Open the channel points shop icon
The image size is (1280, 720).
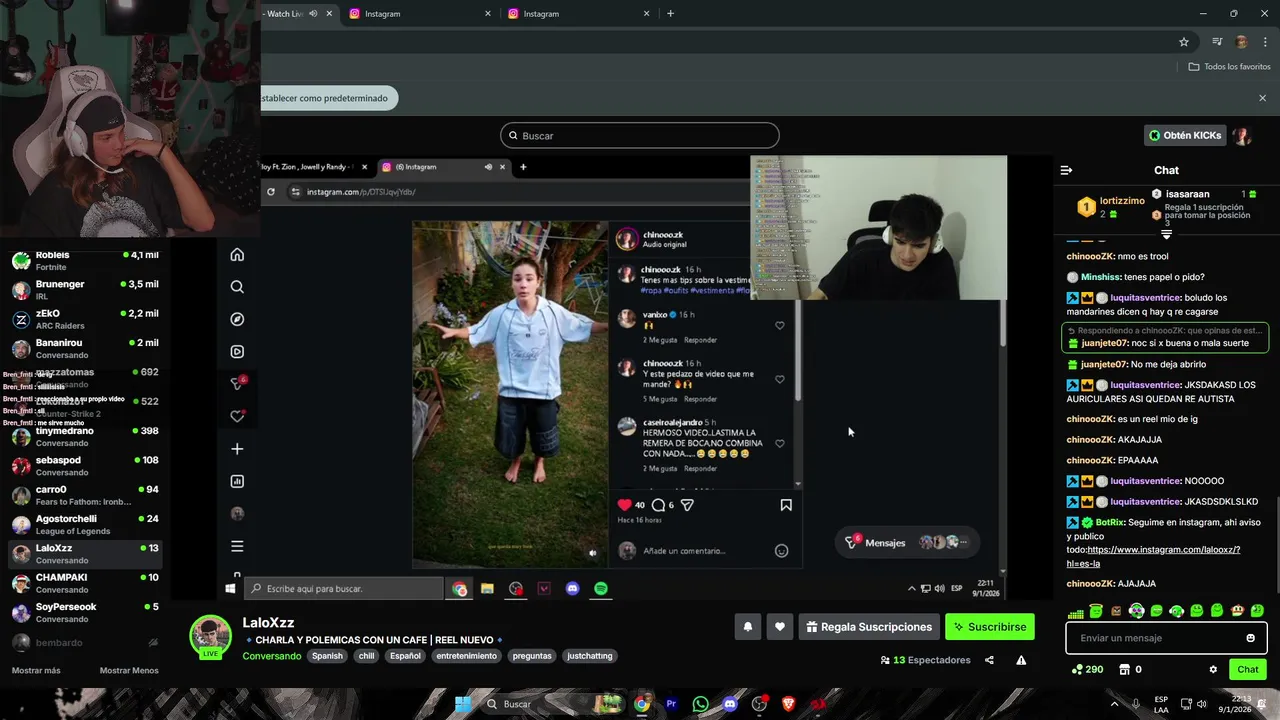[x=1124, y=670]
